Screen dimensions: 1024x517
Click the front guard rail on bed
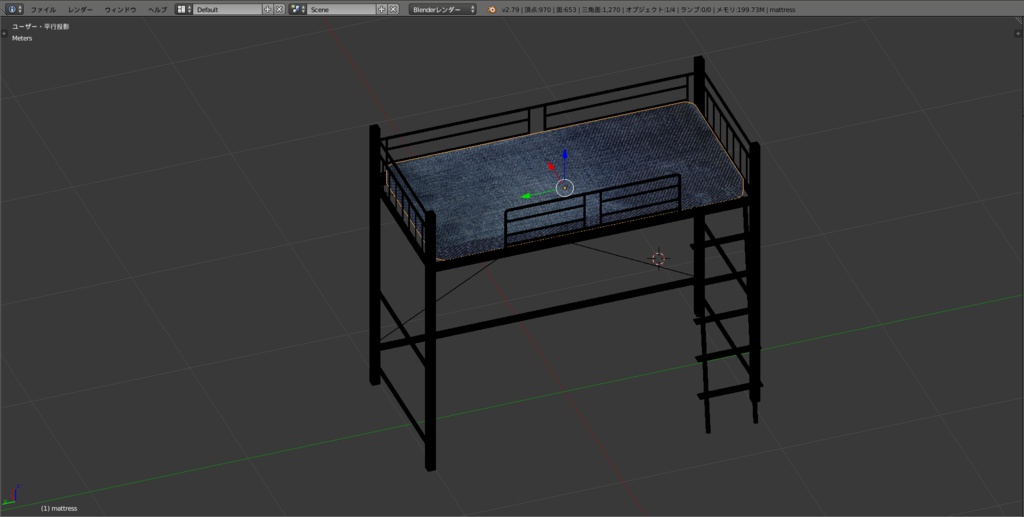pos(593,209)
